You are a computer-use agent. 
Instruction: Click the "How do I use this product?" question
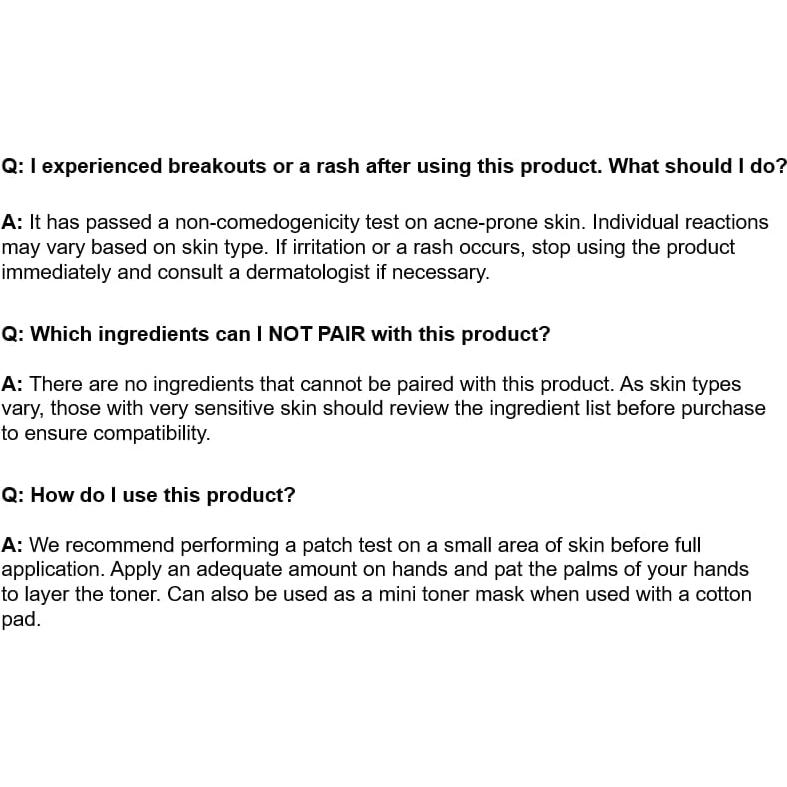(149, 495)
